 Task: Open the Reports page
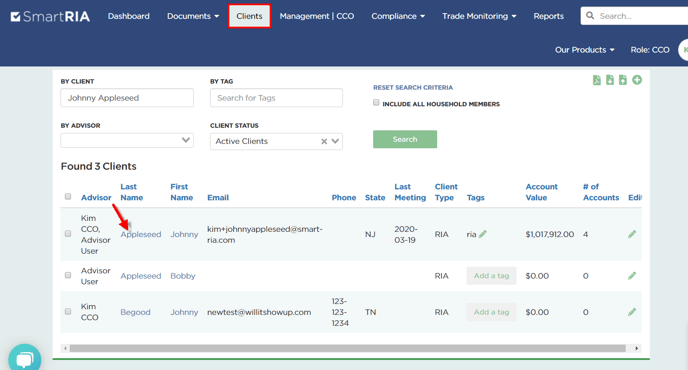(x=548, y=16)
